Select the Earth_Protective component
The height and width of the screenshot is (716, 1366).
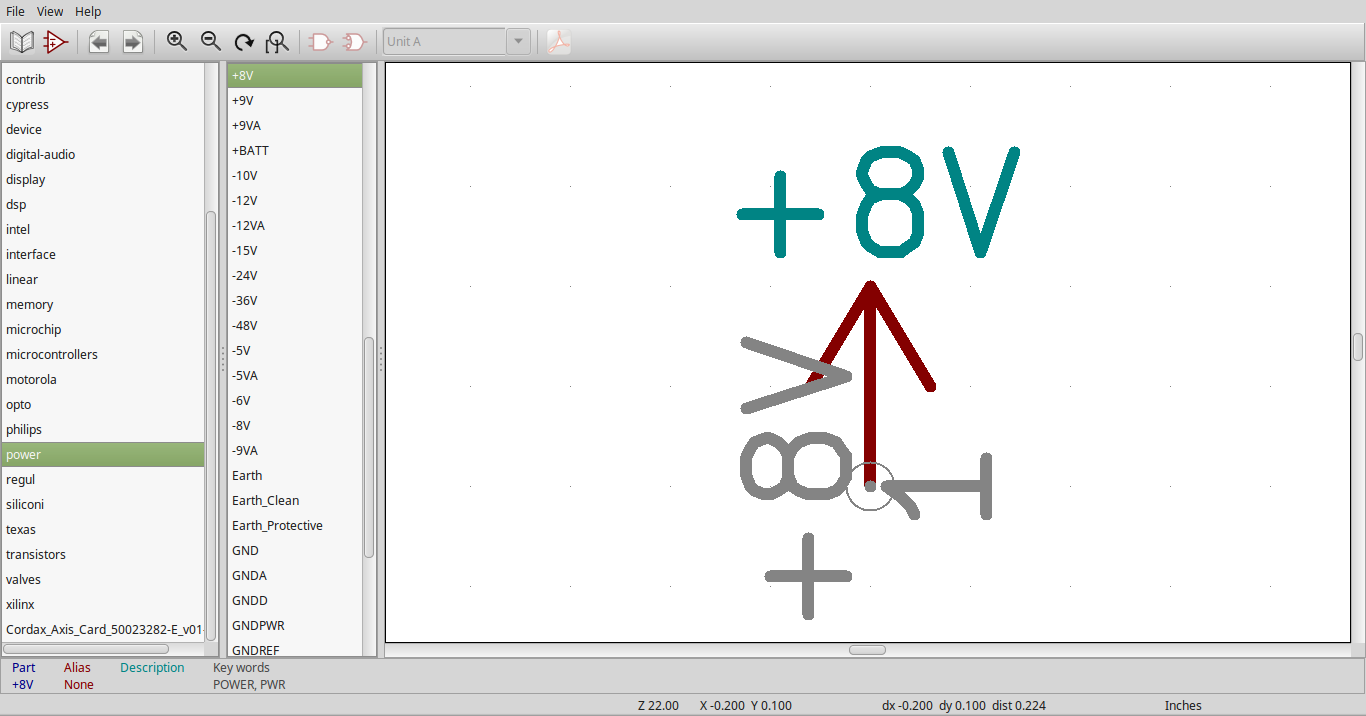click(x=294, y=525)
